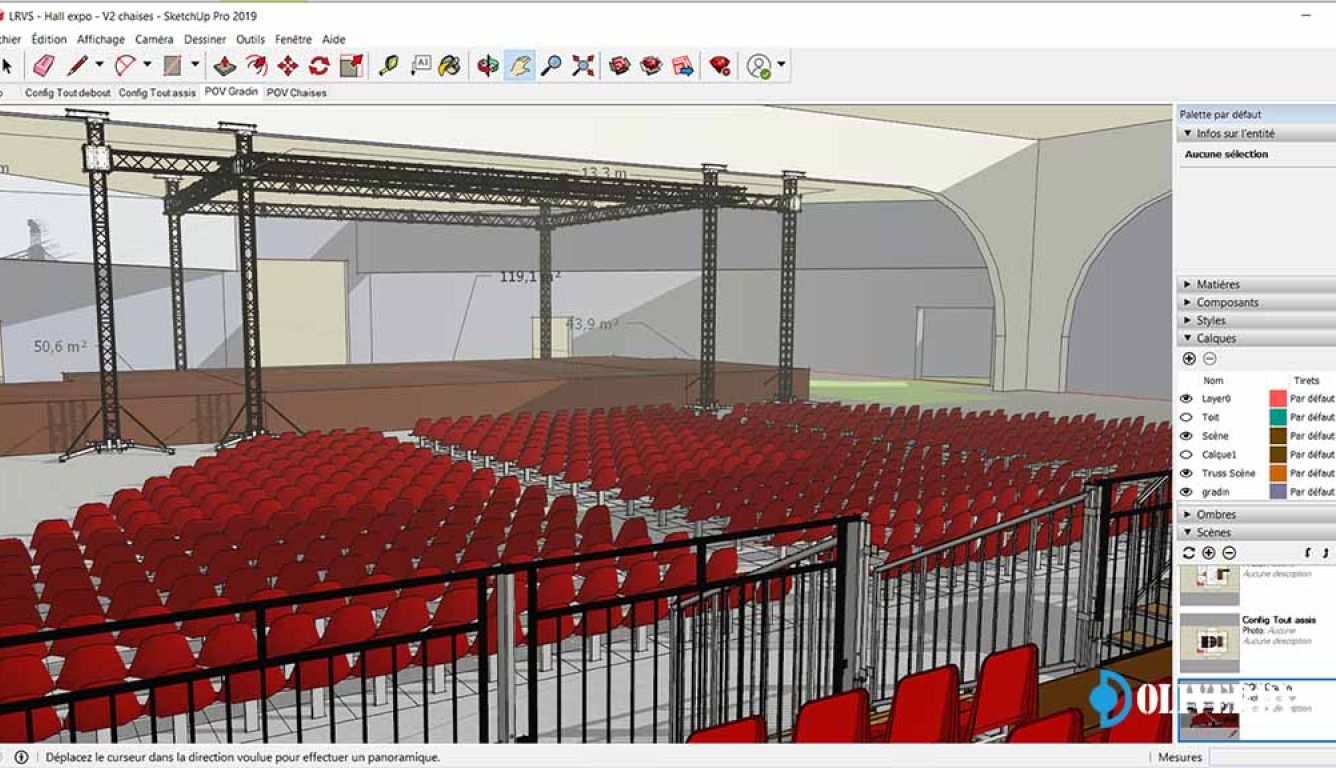This screenshot has width=1336, height=768.
Task: Open the 3D Warehouse
Action: click(x=618, y=66)
